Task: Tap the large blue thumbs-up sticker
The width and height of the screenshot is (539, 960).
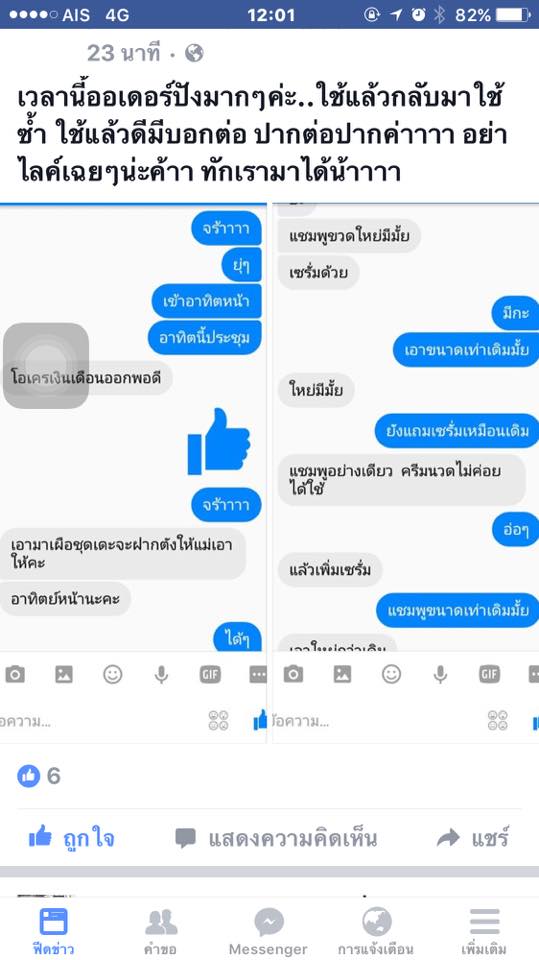Action: (x=219, y=441)
